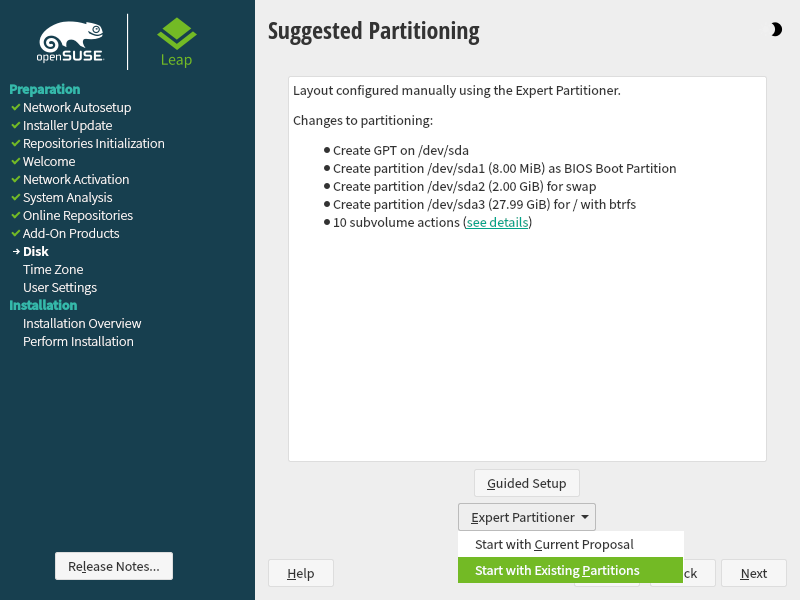800x600 pixels.
Task: Show the Release Notes
Action: pos(114,566)
